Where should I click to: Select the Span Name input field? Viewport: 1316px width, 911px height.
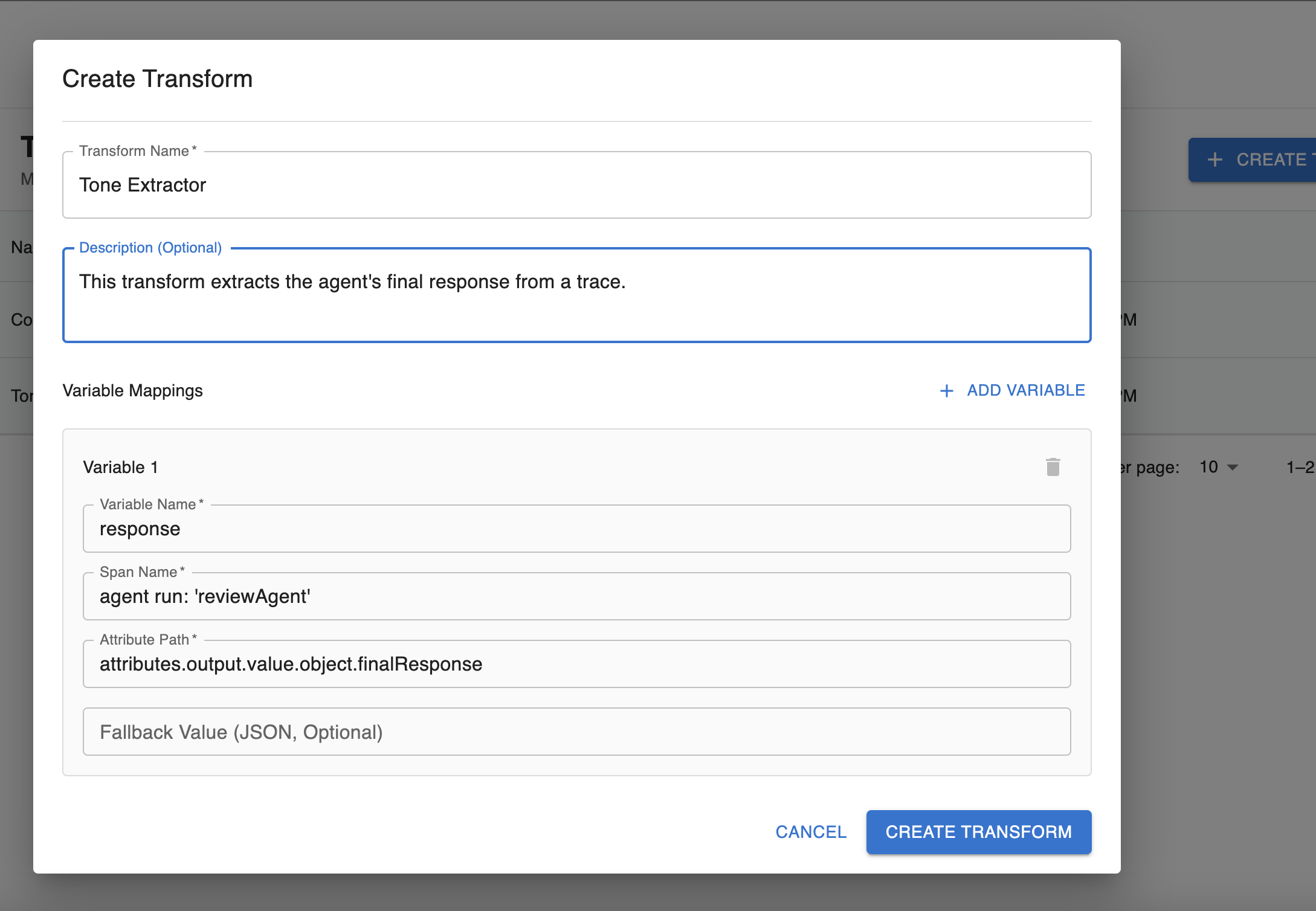click(x=576, y=597)
